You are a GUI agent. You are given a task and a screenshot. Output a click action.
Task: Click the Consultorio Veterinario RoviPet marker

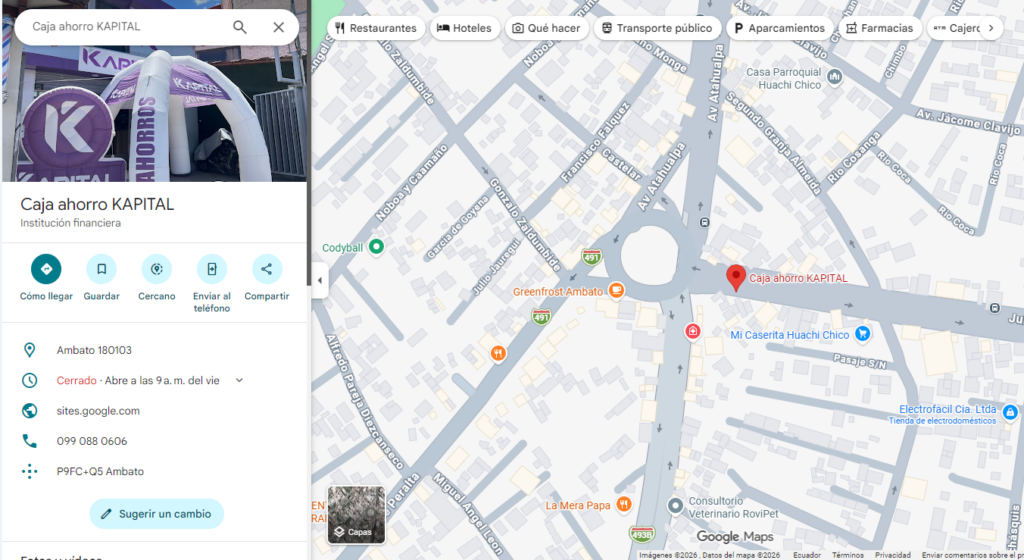[675, 506]
